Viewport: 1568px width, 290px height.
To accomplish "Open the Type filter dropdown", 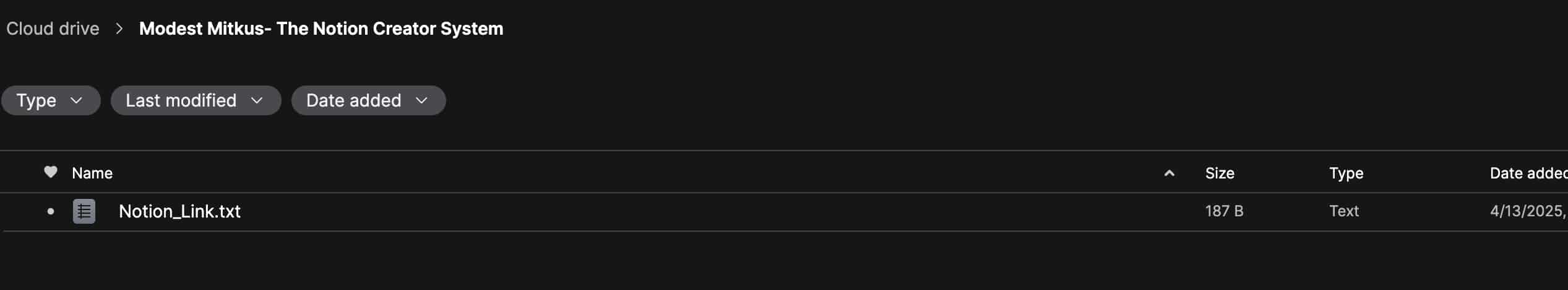I will pyautogui.click(x=51, y=100).
